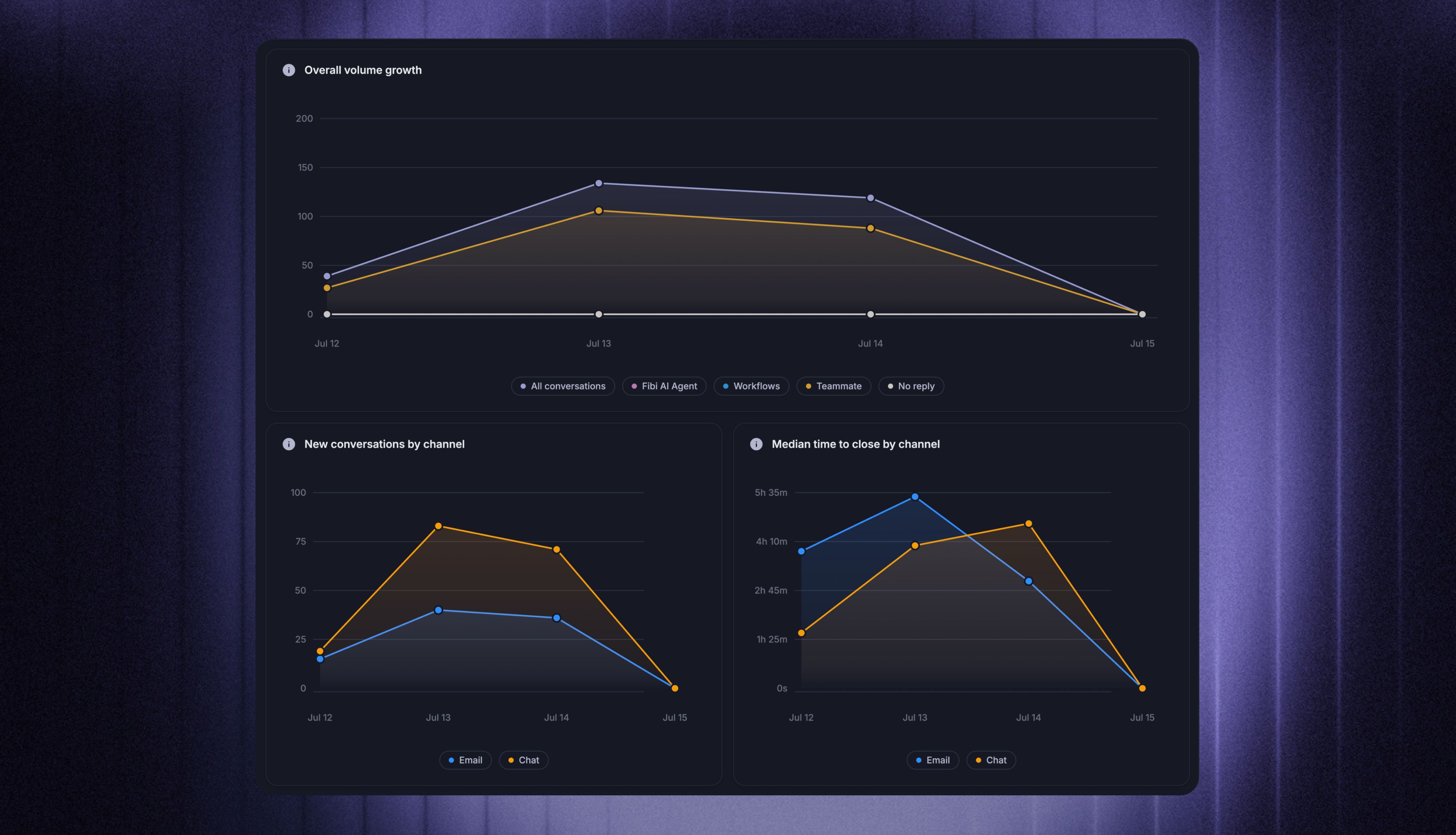Click Jul 14 x-axis label in Overall volume growth
Screen dimensions: 1456x835
[870, 344]
